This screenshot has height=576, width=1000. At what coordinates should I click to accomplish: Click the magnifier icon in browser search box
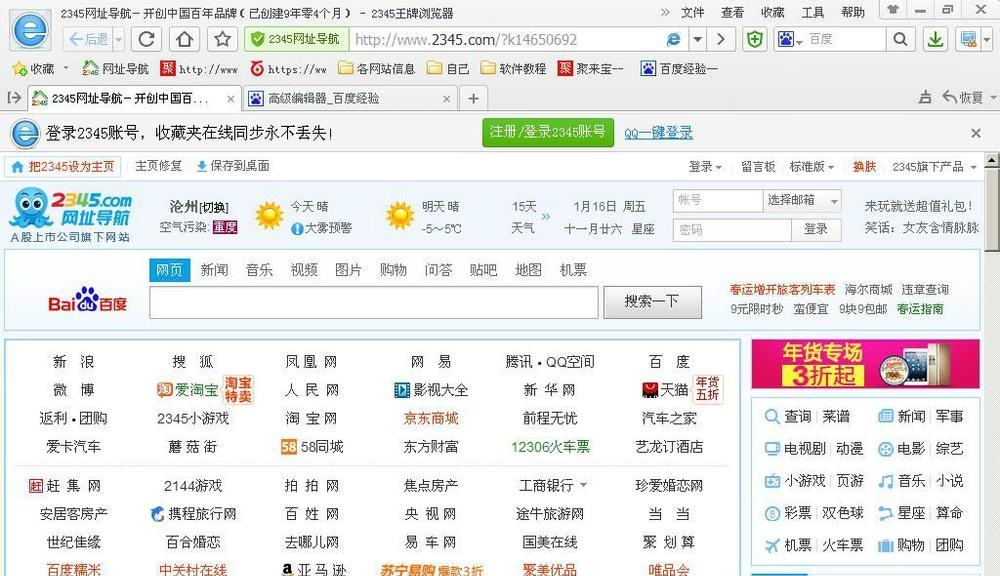[x=900, y=40]
